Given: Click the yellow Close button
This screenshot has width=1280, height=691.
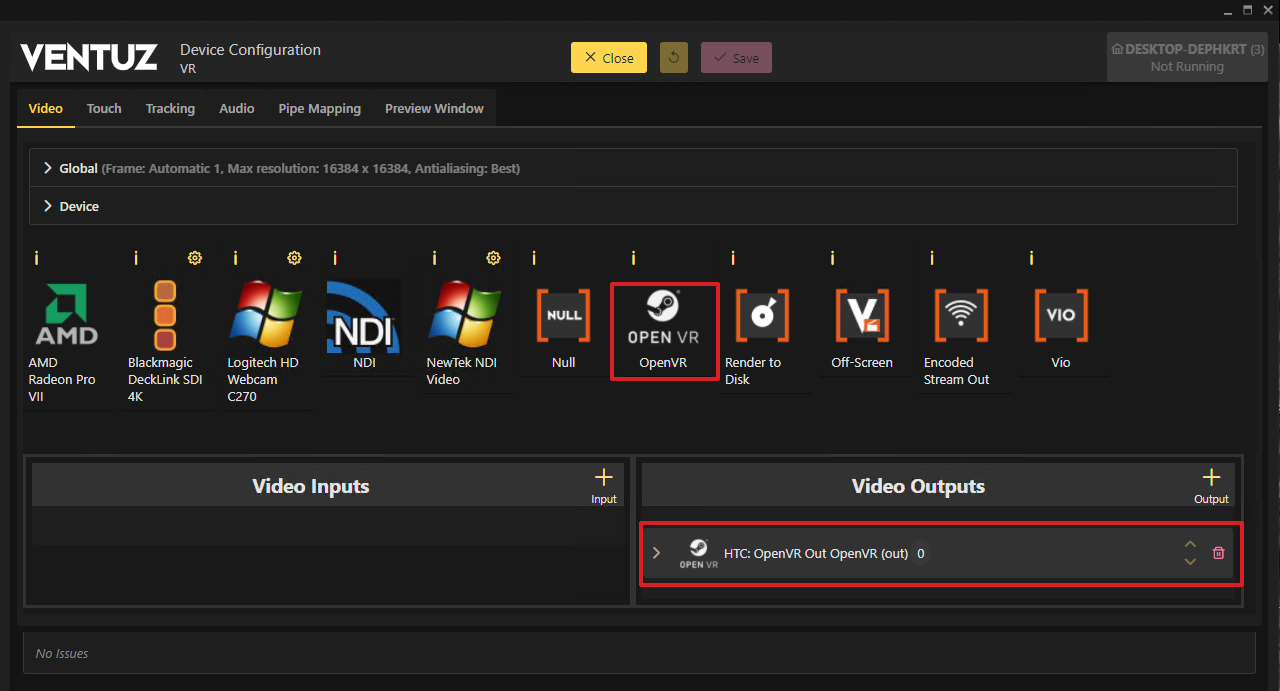Looking at the screenshot, I should (x=608, y=58).
